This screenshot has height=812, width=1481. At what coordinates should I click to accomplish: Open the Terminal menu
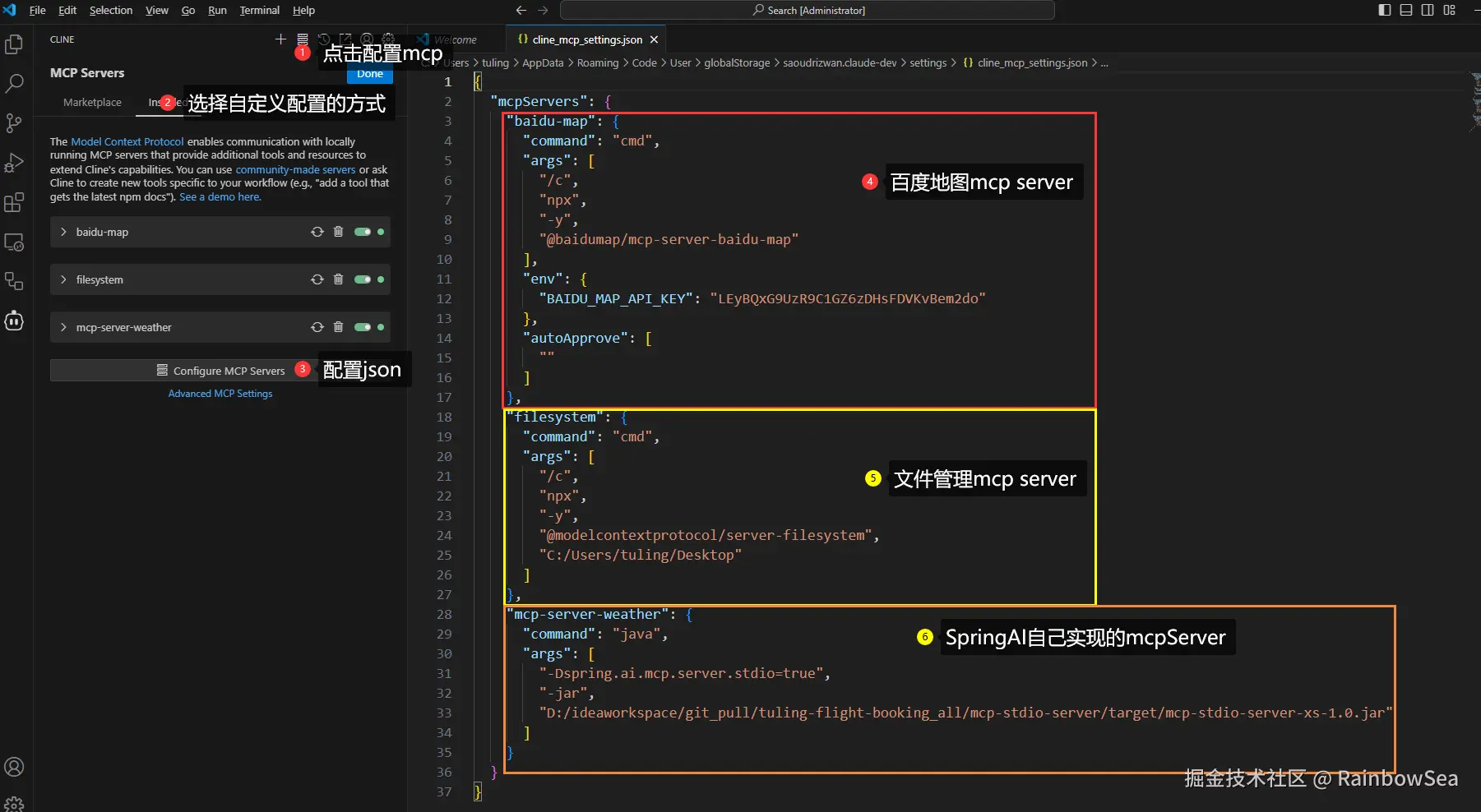pos(260,10)
